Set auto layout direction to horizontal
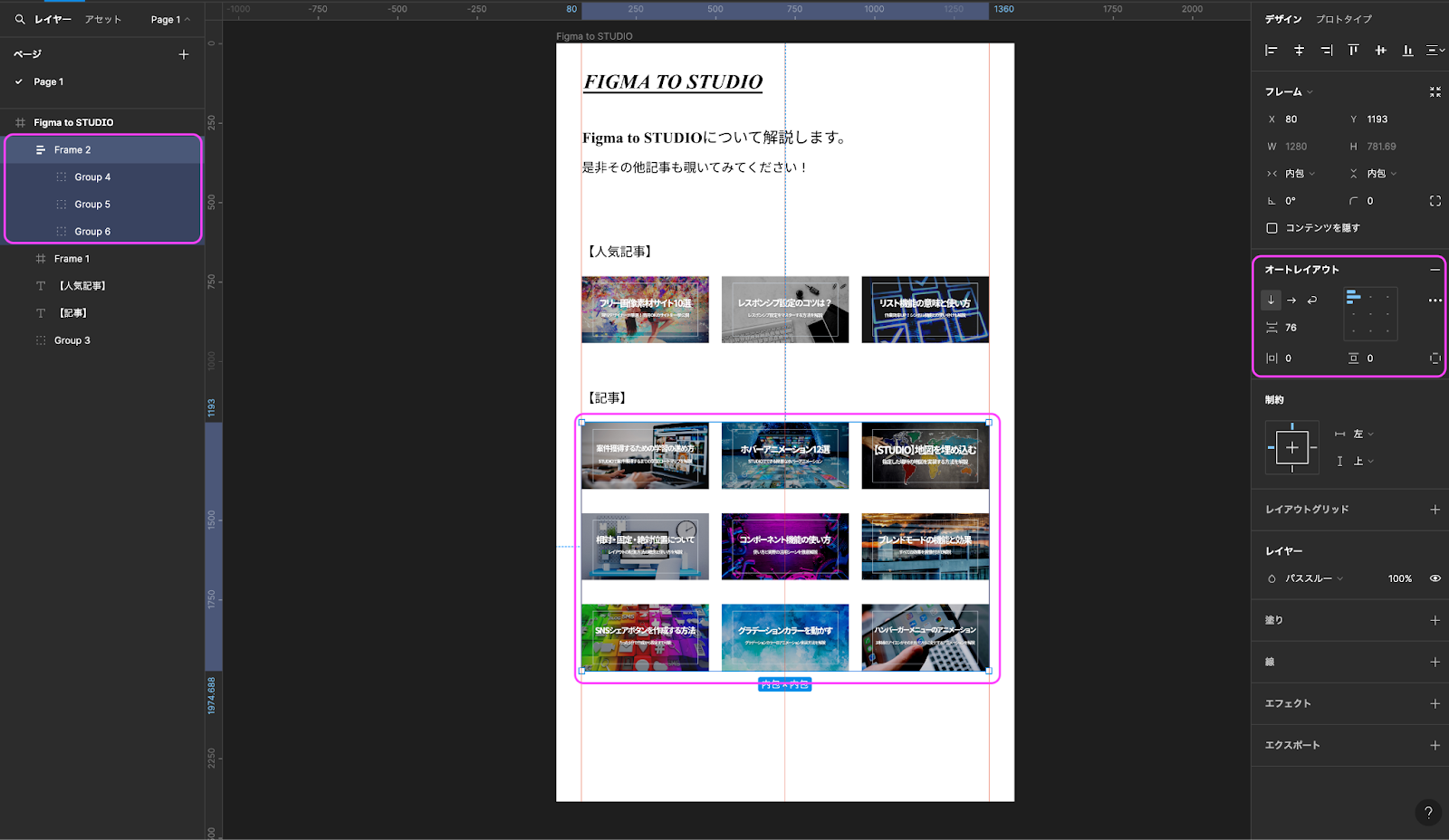 point(1291,300)
